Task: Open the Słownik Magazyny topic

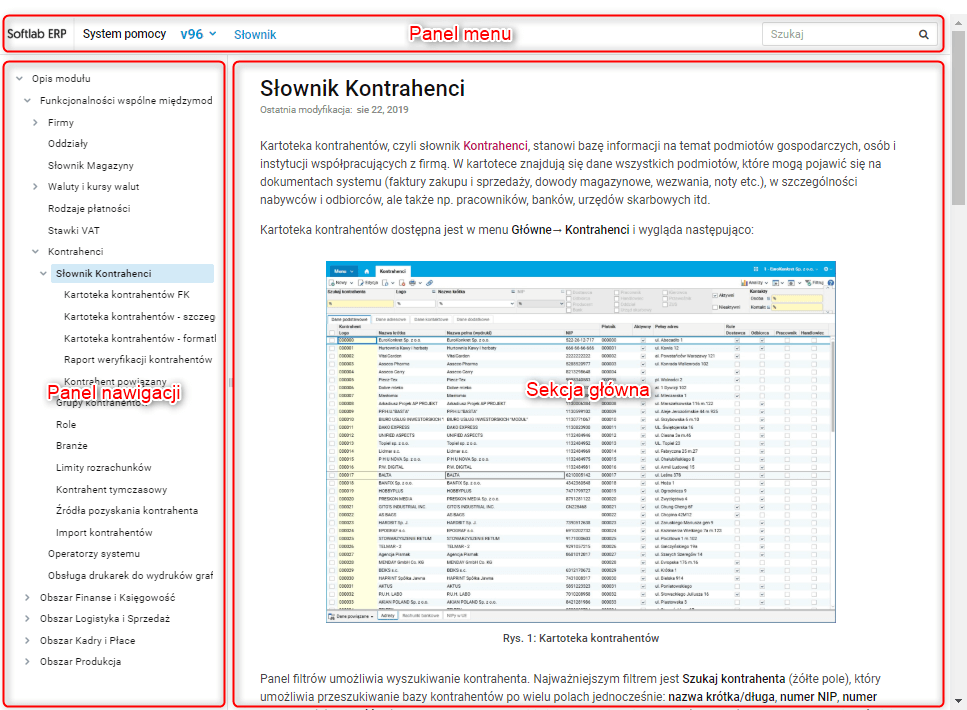Action: (x=91, y=165)
